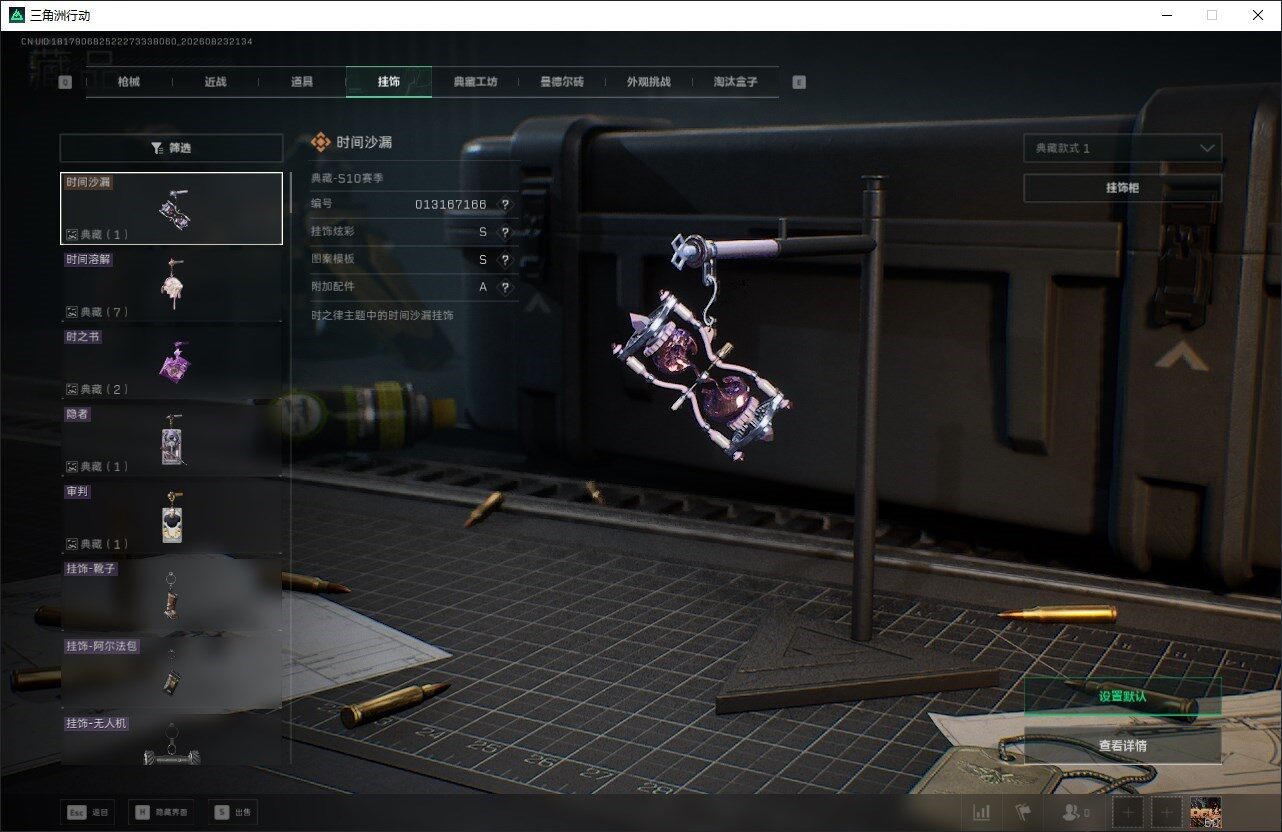Image resolution: width=1282 pixels, height=832 pixels.
Task: Click the Esc 返回 back control
Action: coord(87,812)
